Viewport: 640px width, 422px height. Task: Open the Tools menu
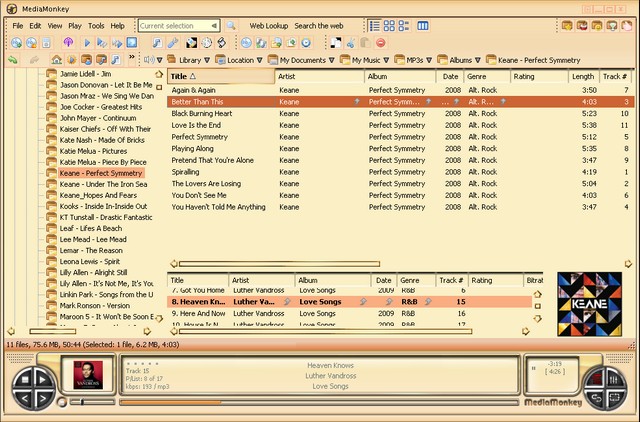96,26
